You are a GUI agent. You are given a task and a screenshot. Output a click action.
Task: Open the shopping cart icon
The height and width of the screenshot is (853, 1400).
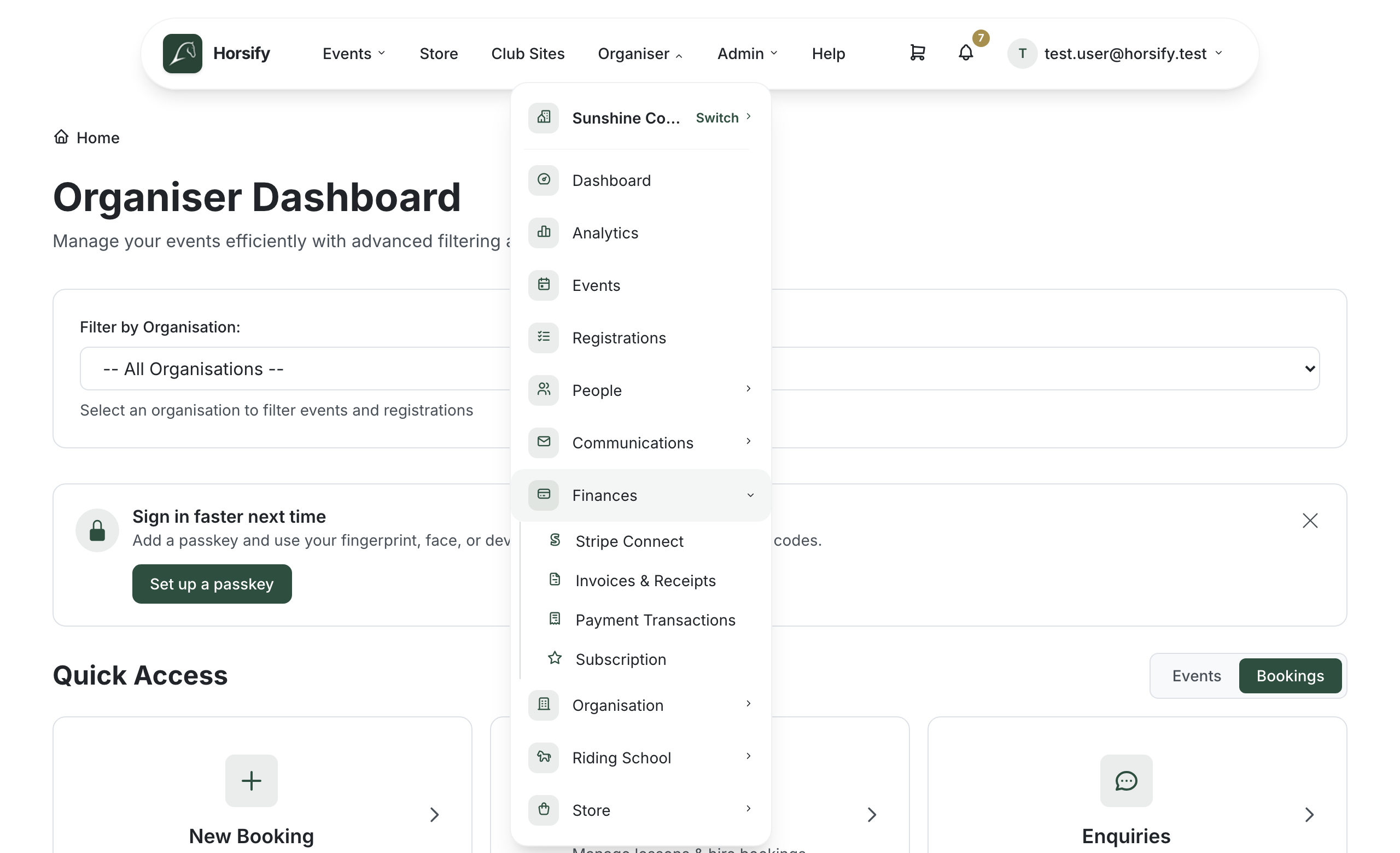coord(917,53)
